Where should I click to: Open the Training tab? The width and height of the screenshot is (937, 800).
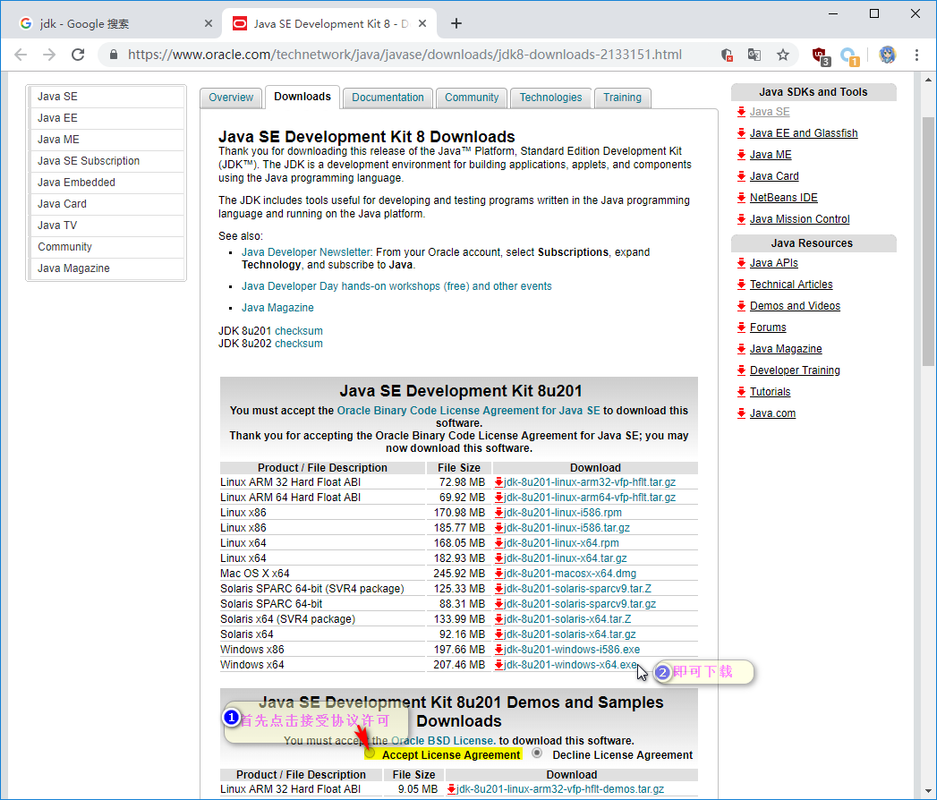[622, 97]
